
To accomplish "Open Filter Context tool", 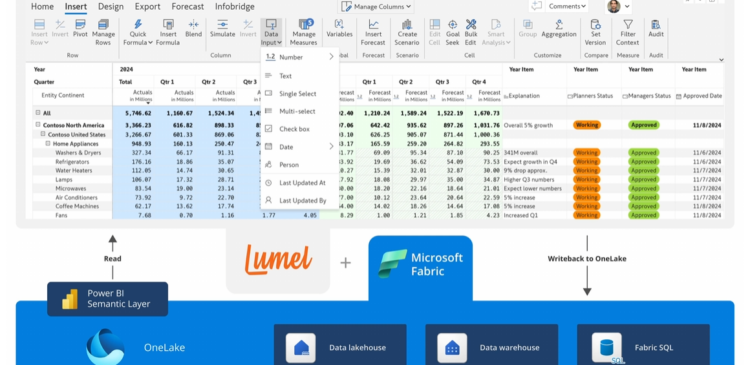I will point(628,33).
